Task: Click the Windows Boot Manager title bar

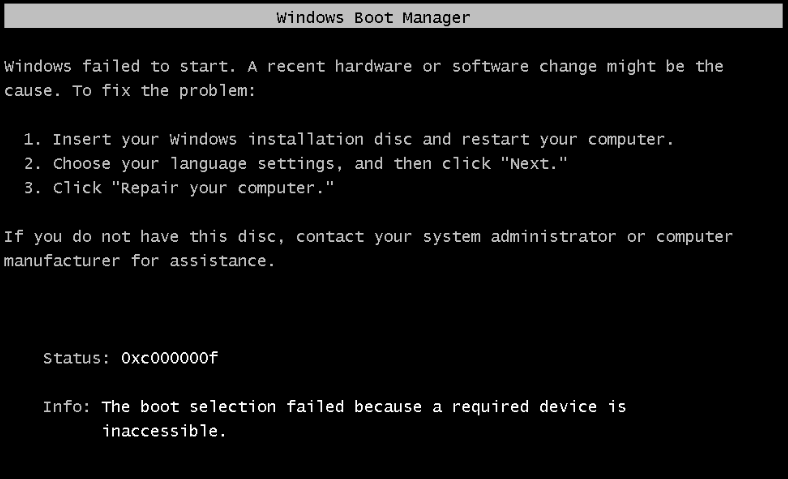Action: click(393, 17)
